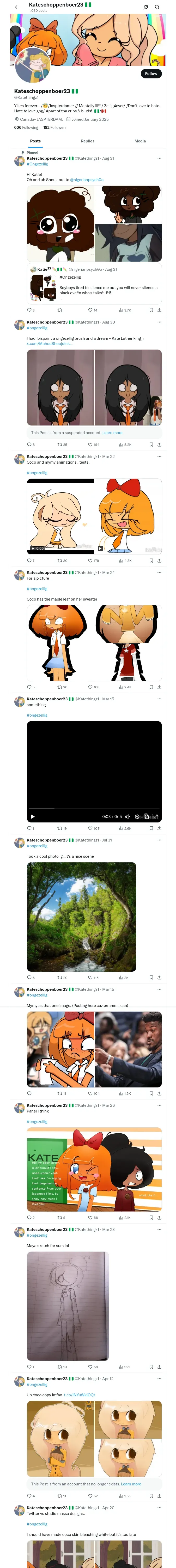This screenshot has width=176, height=1568.
Task: Switch to the Media tab
Action: 139,141
